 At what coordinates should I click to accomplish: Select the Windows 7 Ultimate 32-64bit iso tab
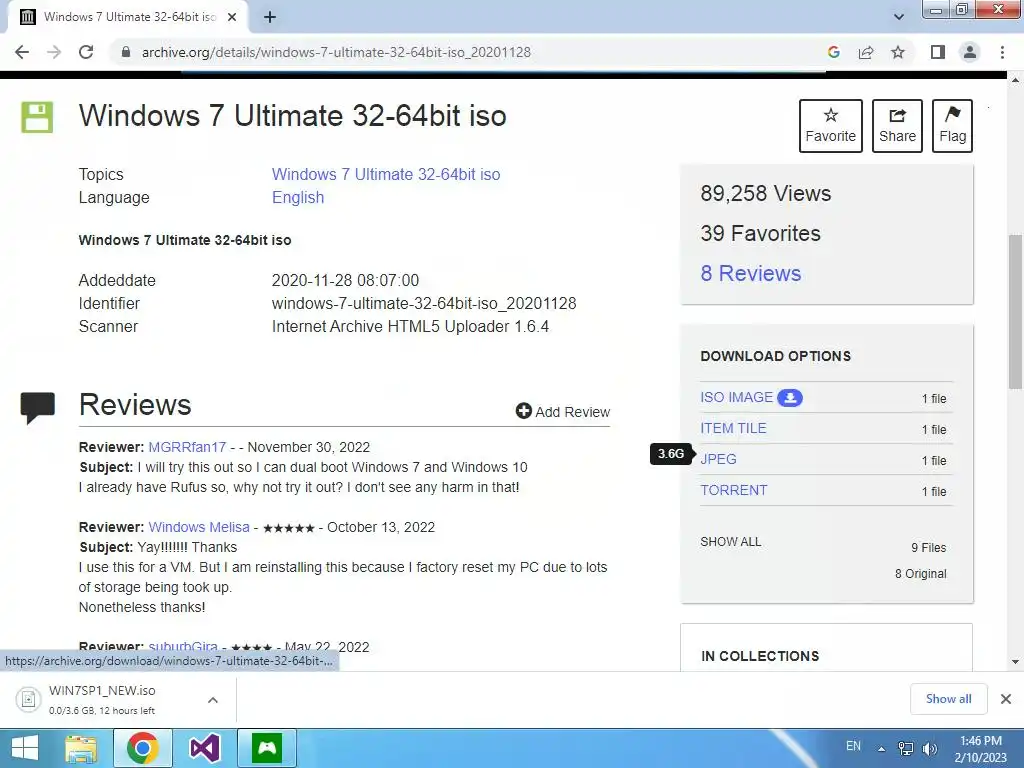(128, 17)
